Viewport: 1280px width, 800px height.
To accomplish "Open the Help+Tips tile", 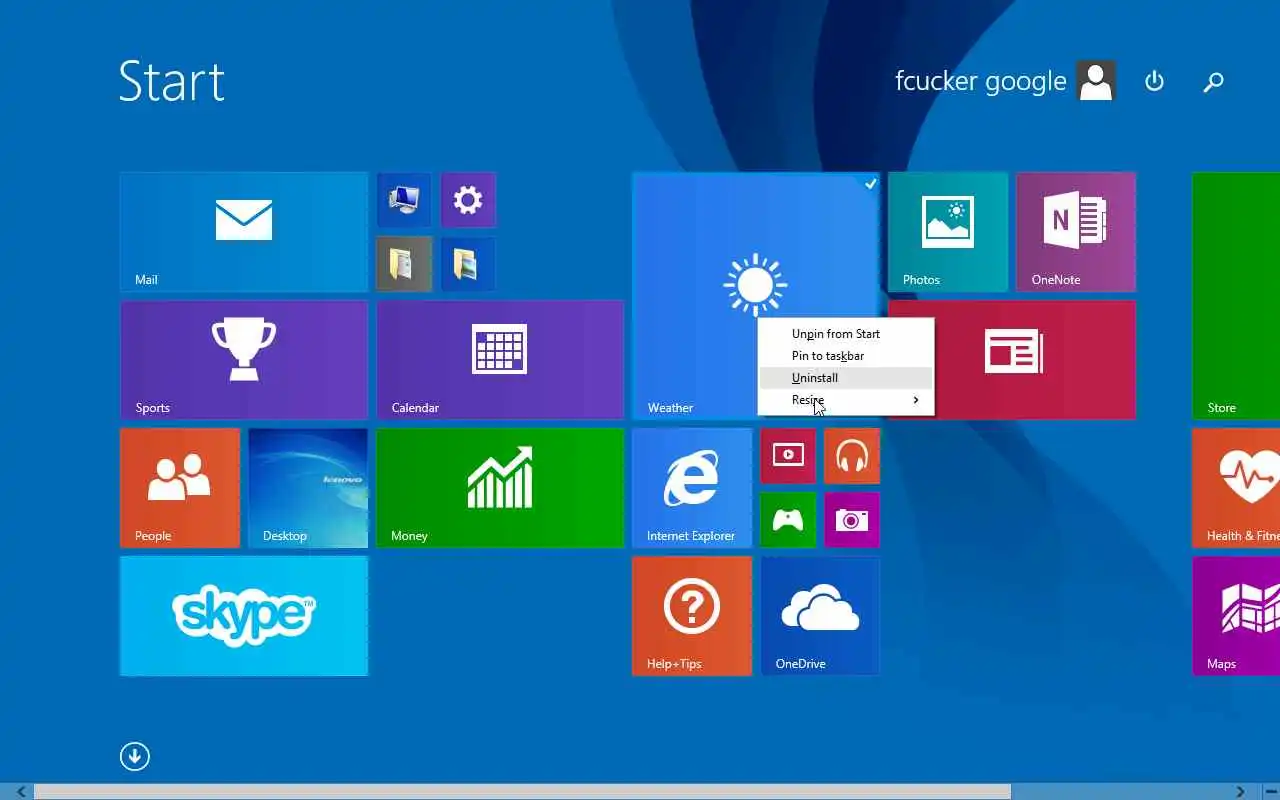I will pyautogui.click(x=692, y=616).
